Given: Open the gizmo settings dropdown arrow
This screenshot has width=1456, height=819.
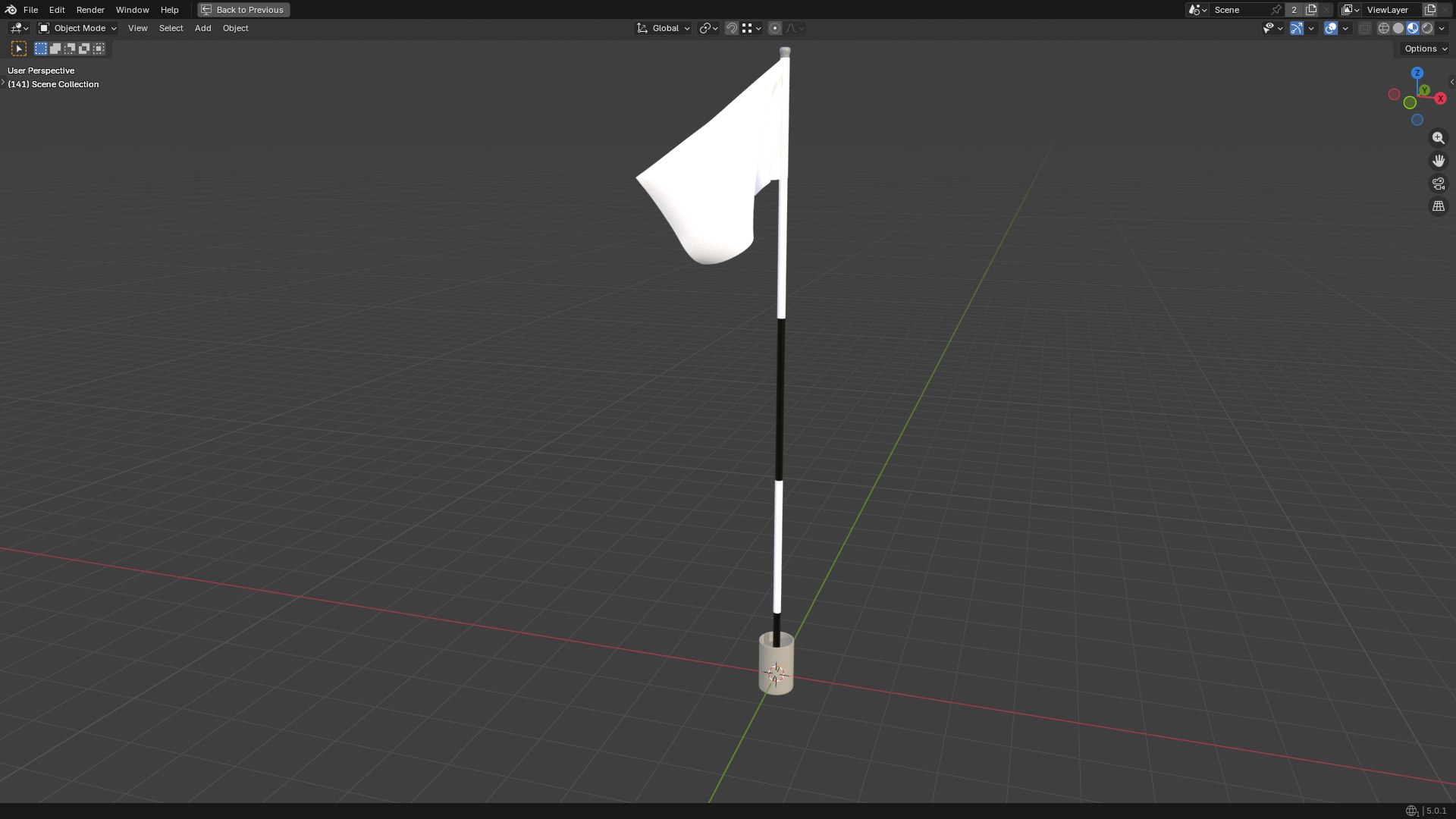Looking at the screenshot, I should [x=1311, y=28].
